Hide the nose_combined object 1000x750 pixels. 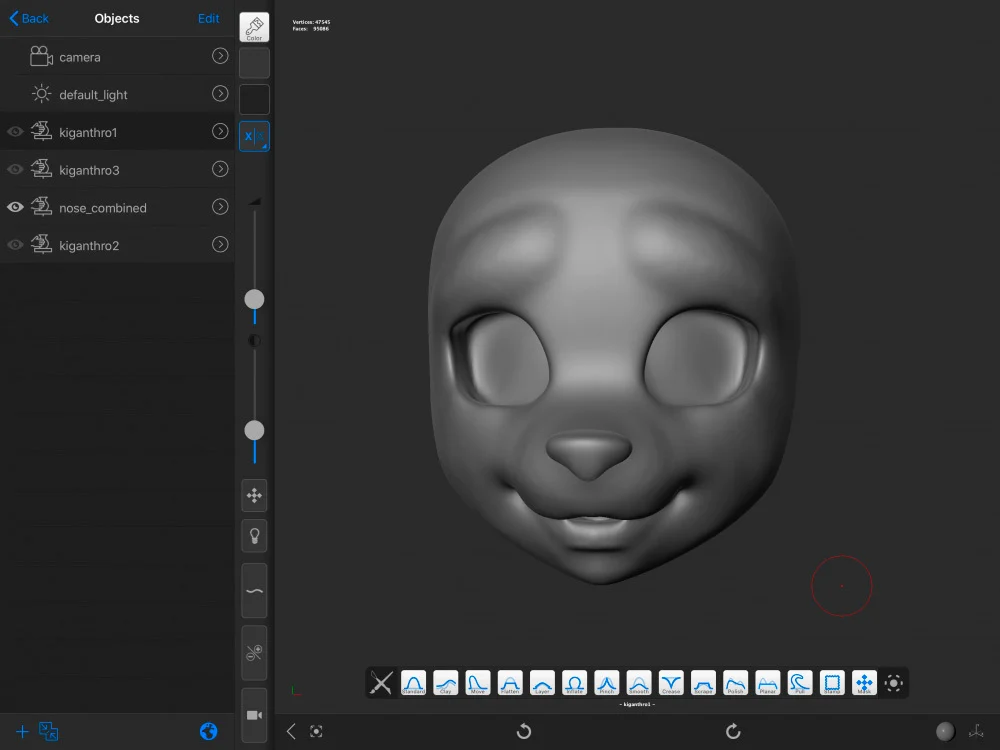point(14,207)
